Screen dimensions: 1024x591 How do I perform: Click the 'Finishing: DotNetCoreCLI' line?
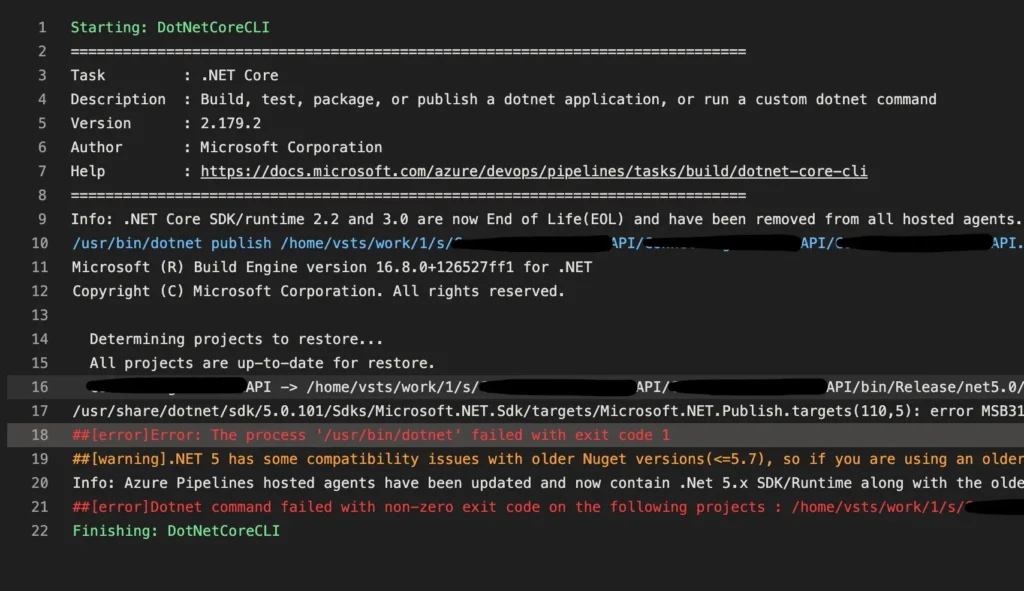[x=176, y=531]
